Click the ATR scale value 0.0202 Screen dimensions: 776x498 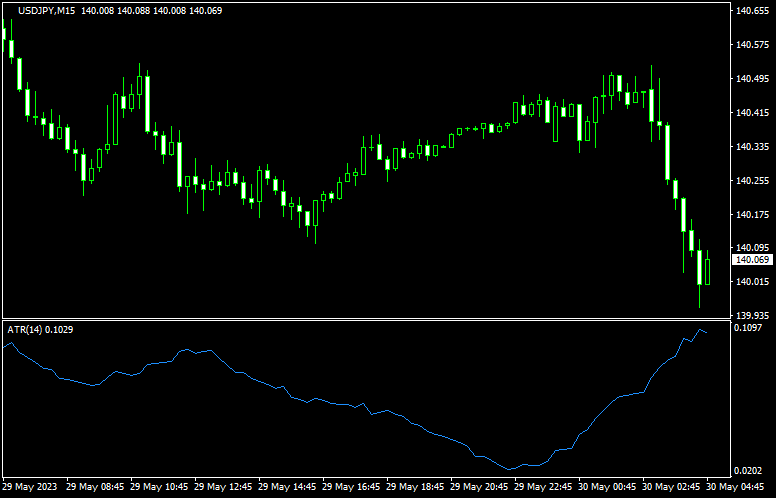coord(748,470)
